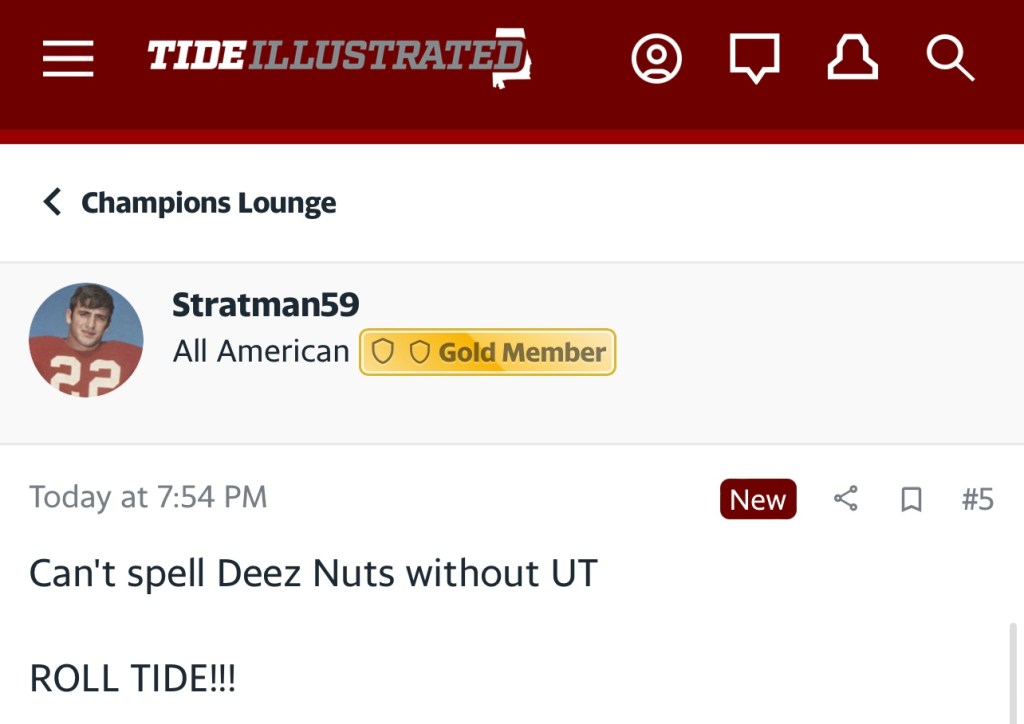Bookmark the post with the bookmark icon
1024x724 pixels.
[x=911, y=499]
